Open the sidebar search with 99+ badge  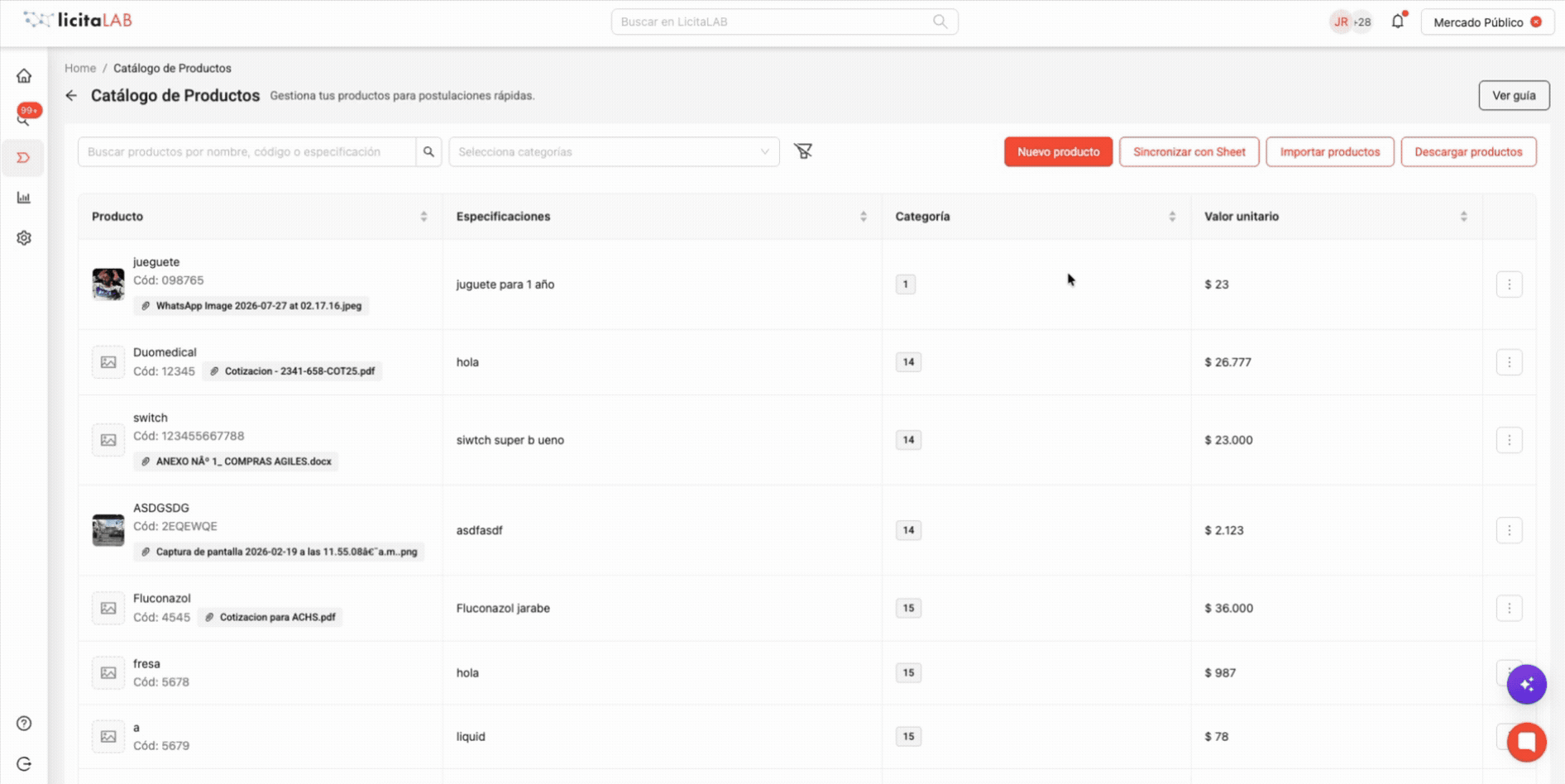click(x=24, y=117)
